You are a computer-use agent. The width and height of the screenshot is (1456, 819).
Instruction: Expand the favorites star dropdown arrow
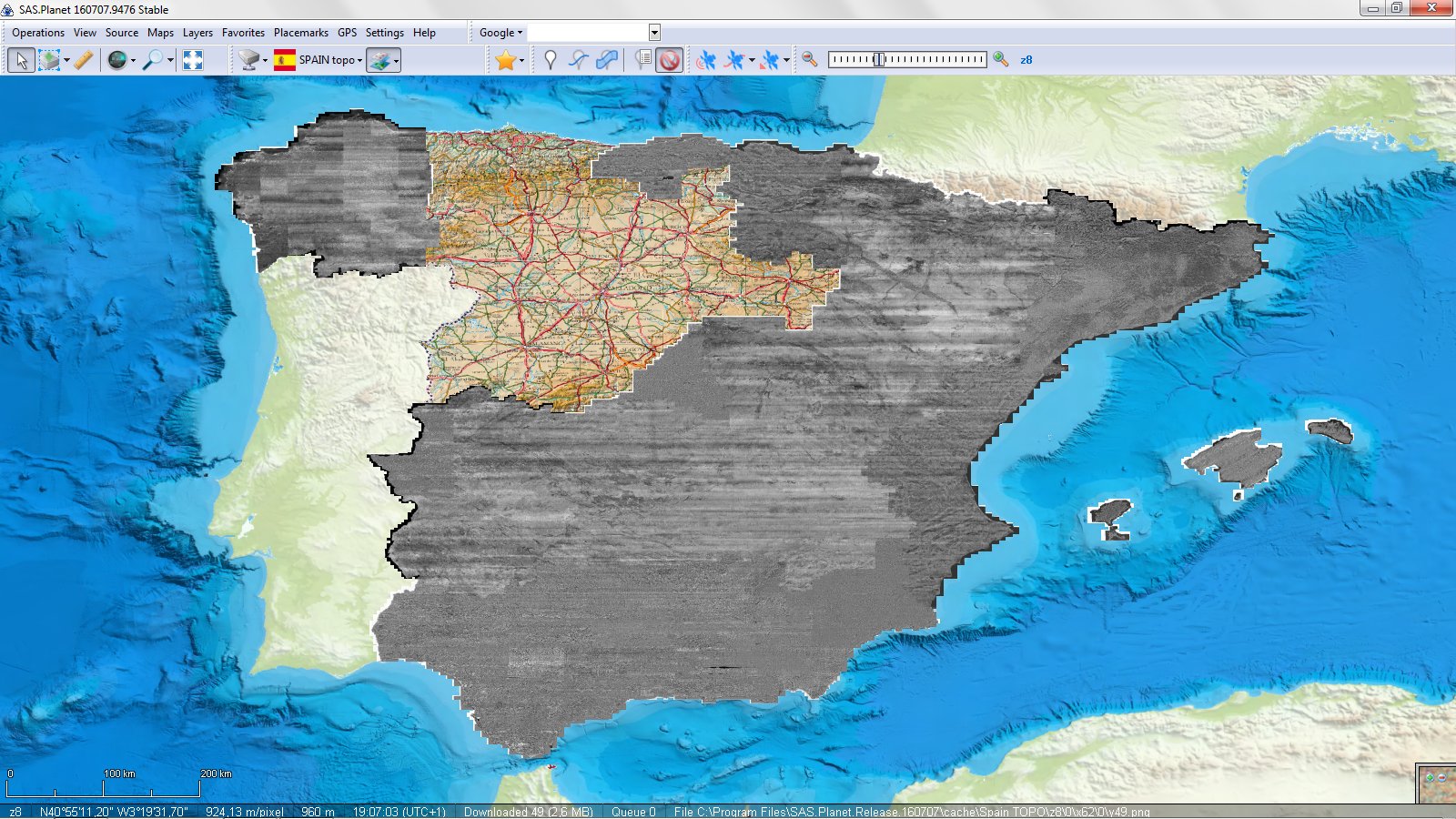[x=521, y=61]
